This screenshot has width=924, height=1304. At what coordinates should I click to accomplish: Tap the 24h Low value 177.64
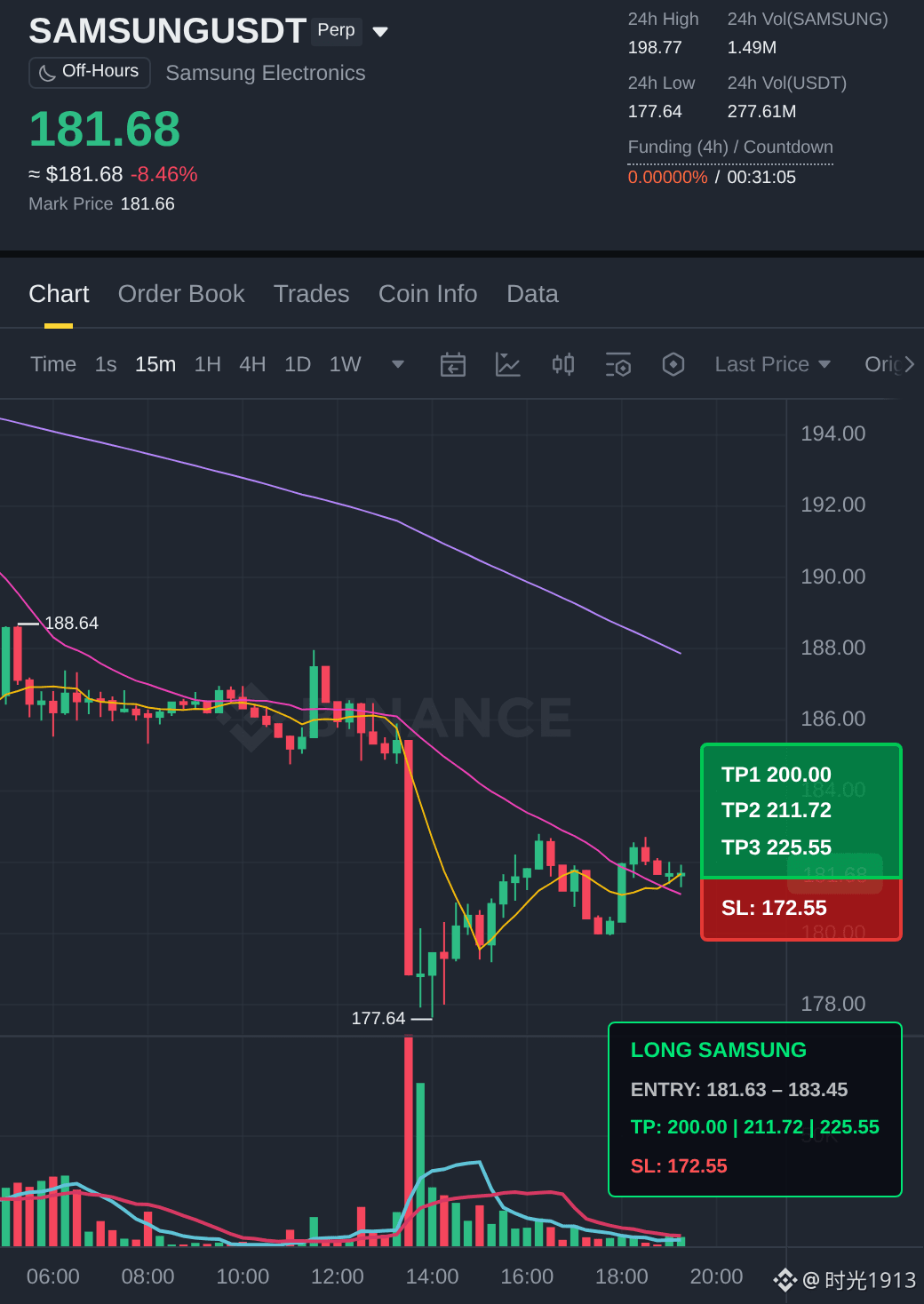tap(655, 112)
